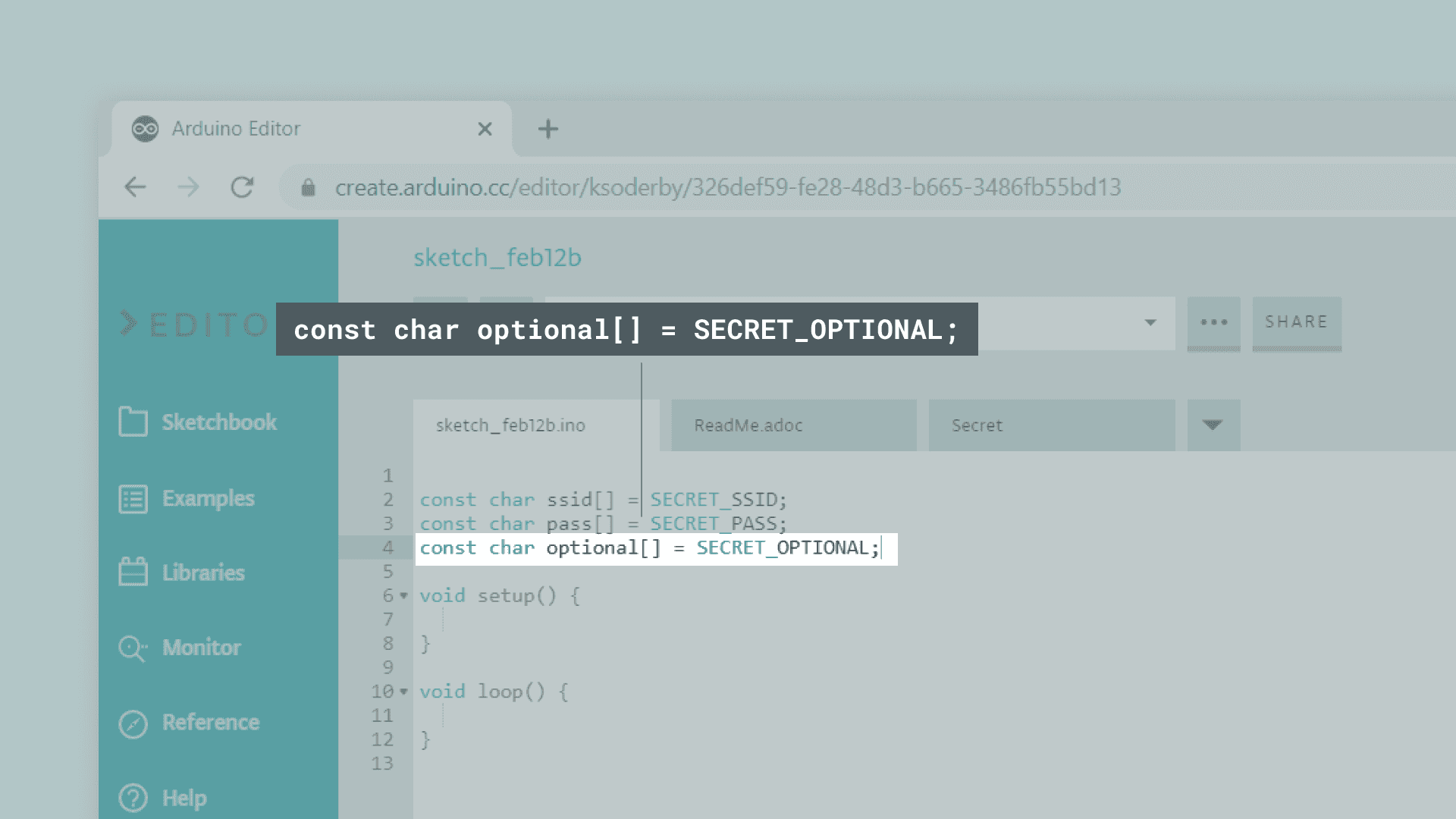The height and width of the screenshot is (819, 1456).
Task: Open the Help question mark icon
Action: 133,798
